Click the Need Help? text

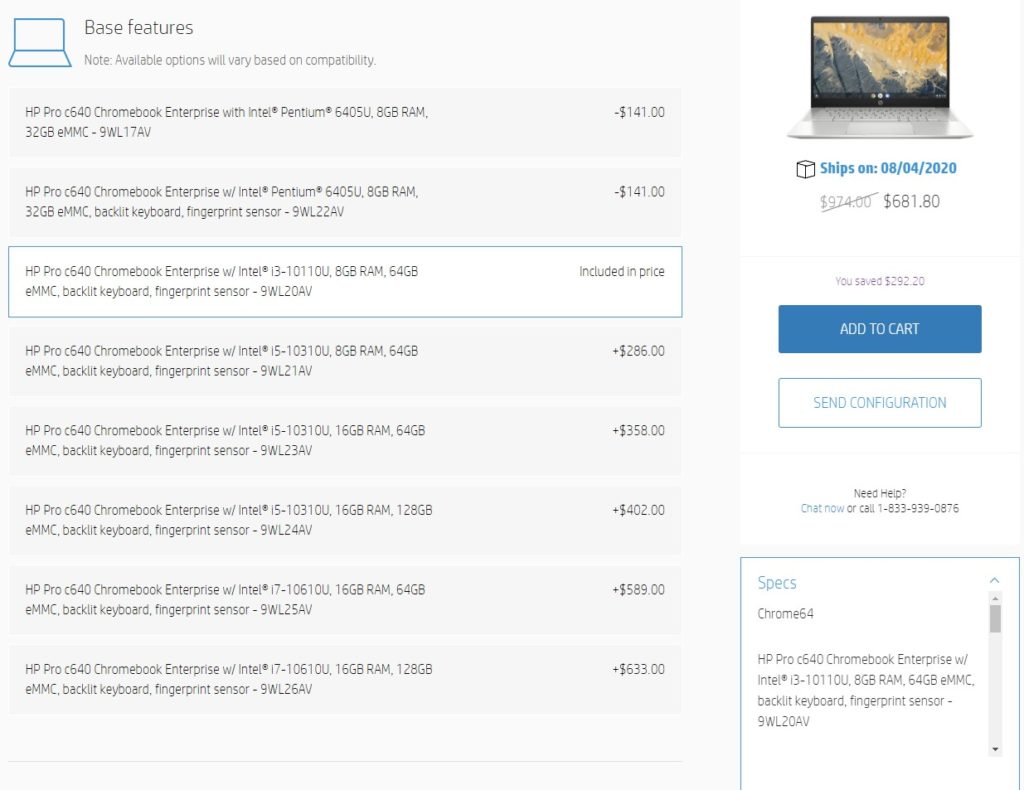[x=880, y=494]
